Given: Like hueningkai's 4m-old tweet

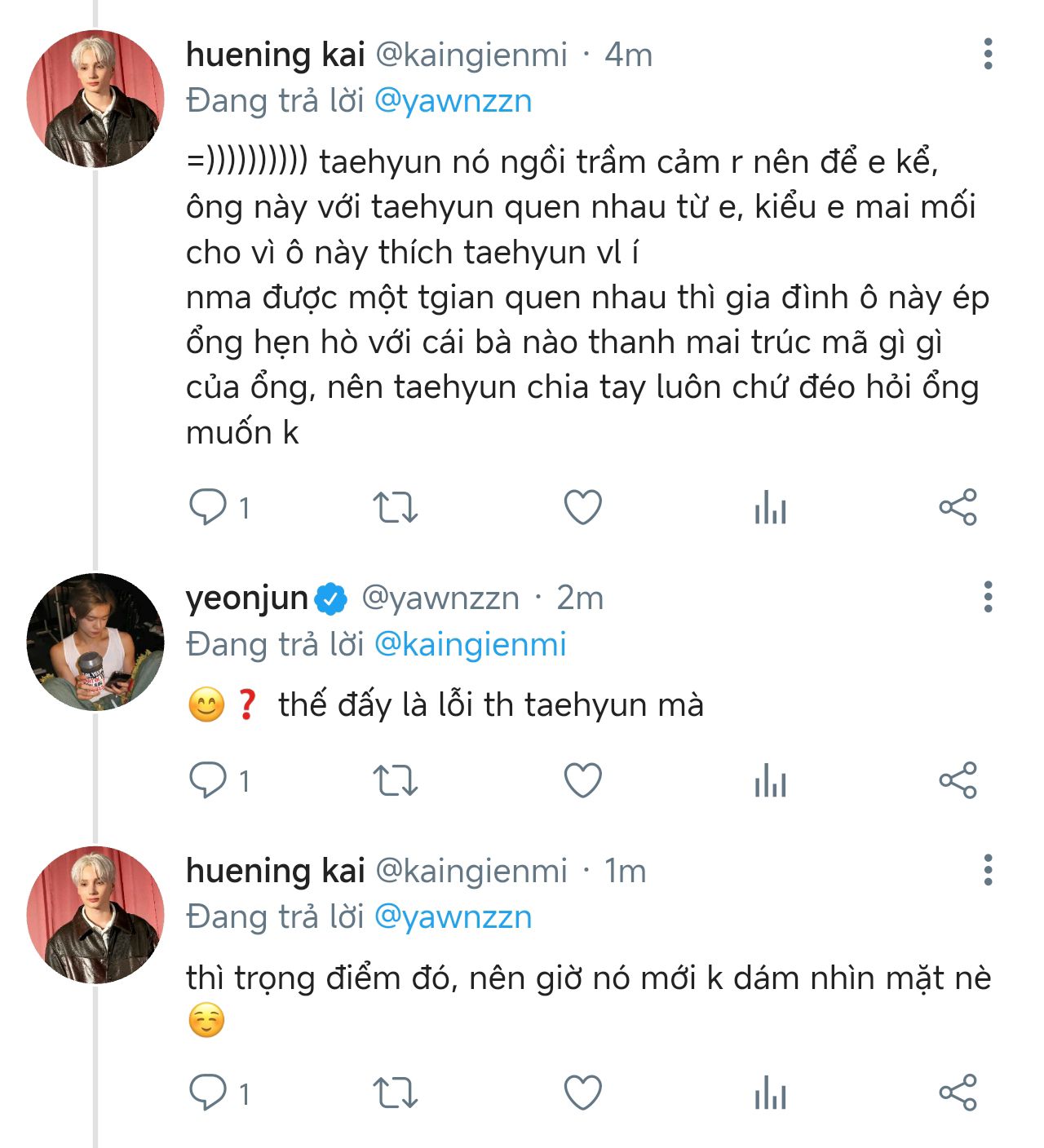Looking at the screenshot, I should (583, 507).
